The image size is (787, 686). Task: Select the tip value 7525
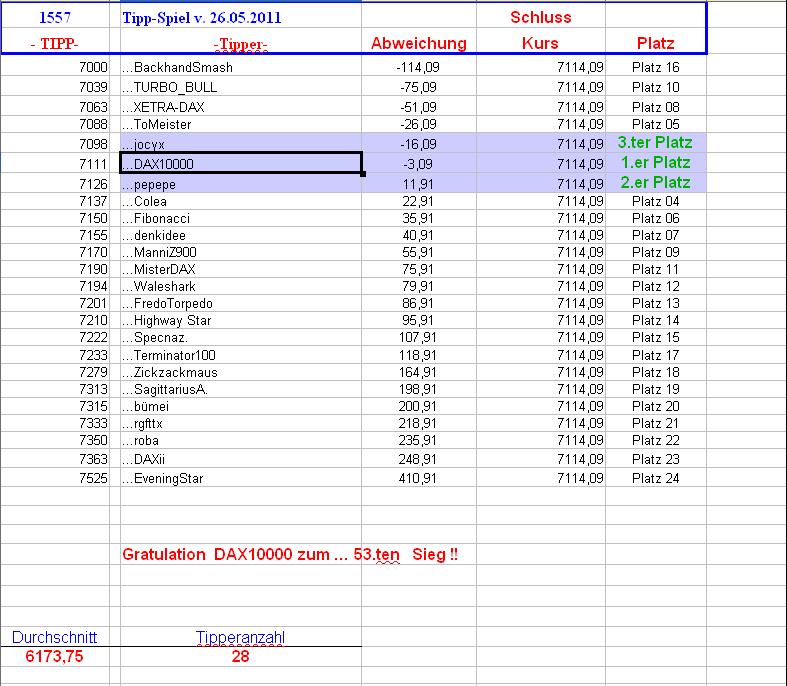point(93,478)
